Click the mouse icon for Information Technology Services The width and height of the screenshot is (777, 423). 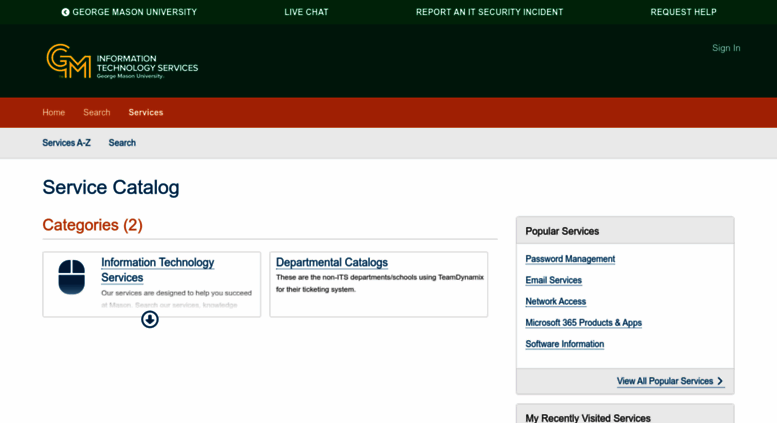(x=72, y=277)
